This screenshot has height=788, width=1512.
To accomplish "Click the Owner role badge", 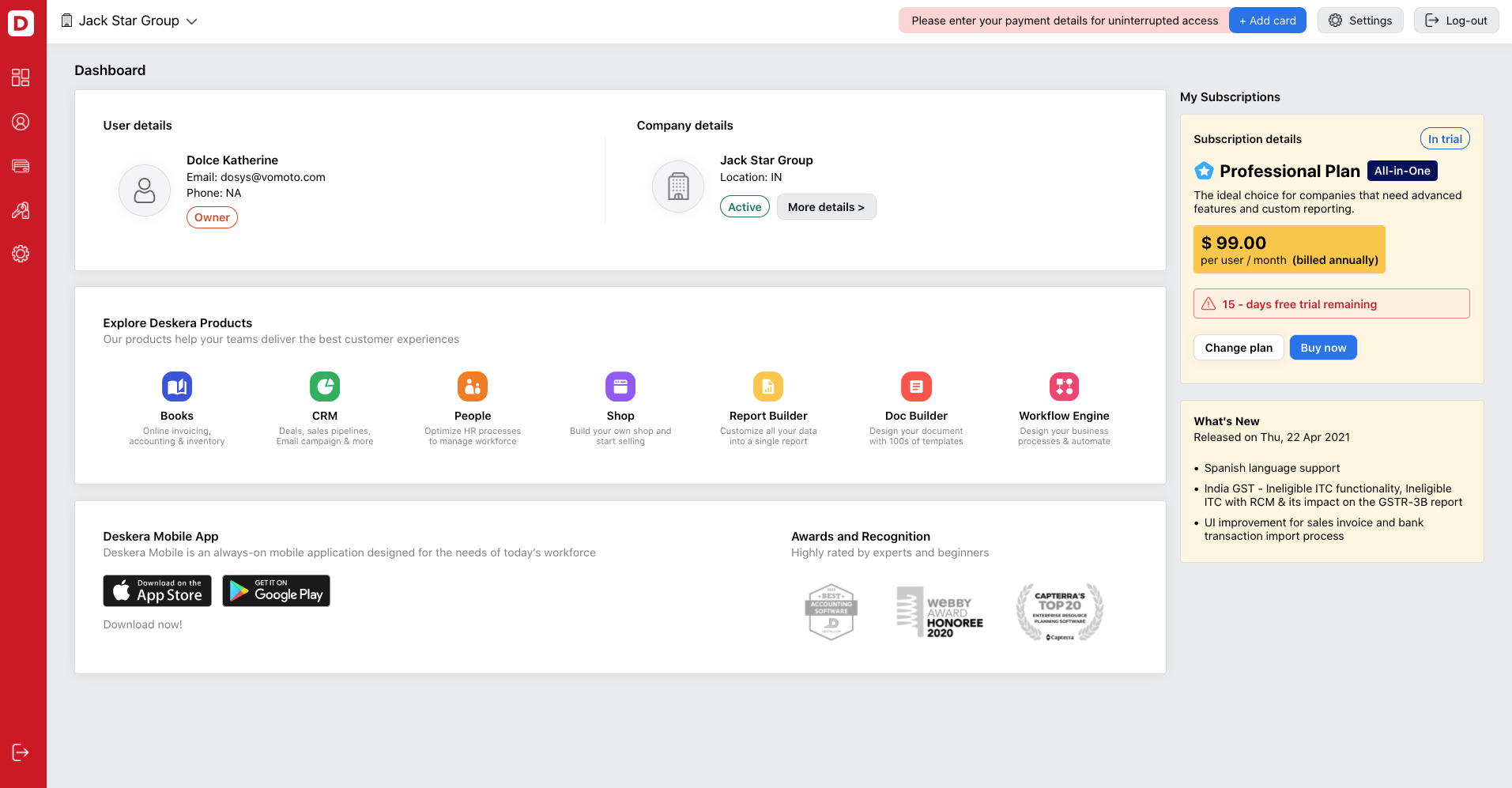I will tap(212, 217).
